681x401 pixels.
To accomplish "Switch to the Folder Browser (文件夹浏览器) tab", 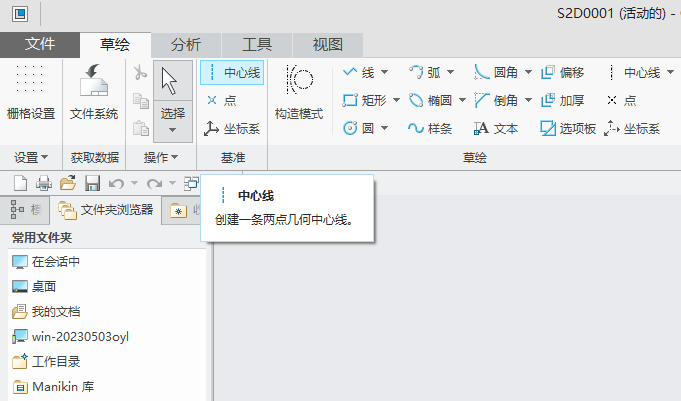I will click(x=106, y=210).
